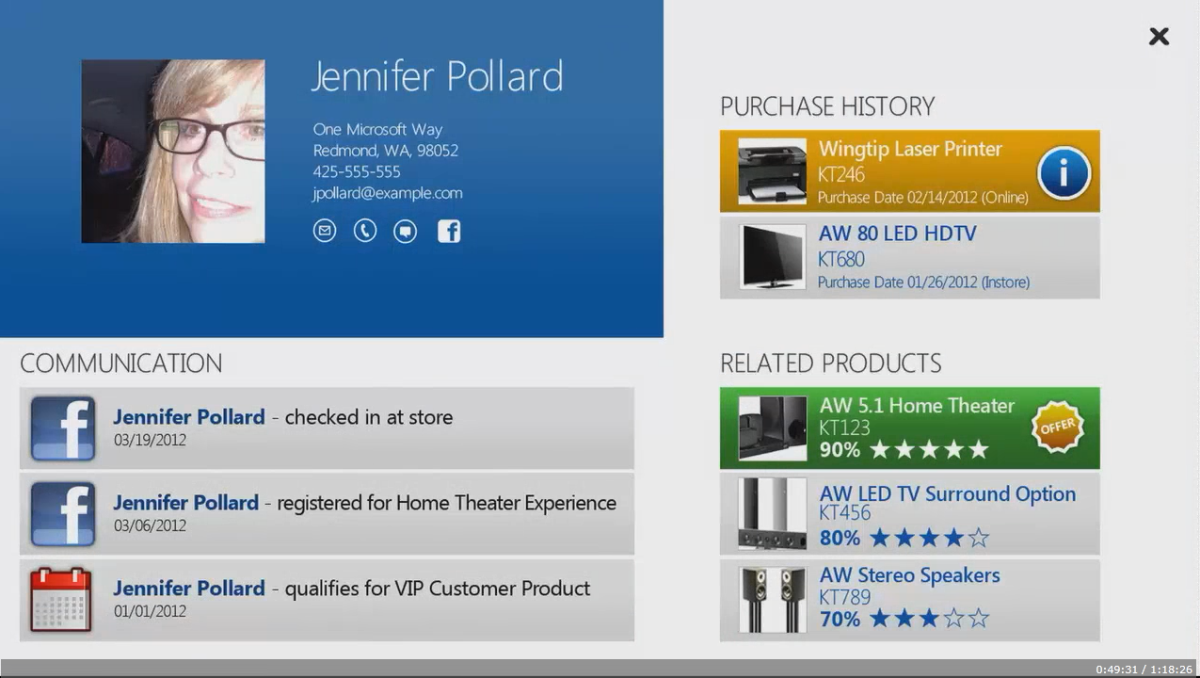Click the COMMUNICATION section heading
The width and height of the screenshot is (1200, 678).
click(x=121, y=363)
